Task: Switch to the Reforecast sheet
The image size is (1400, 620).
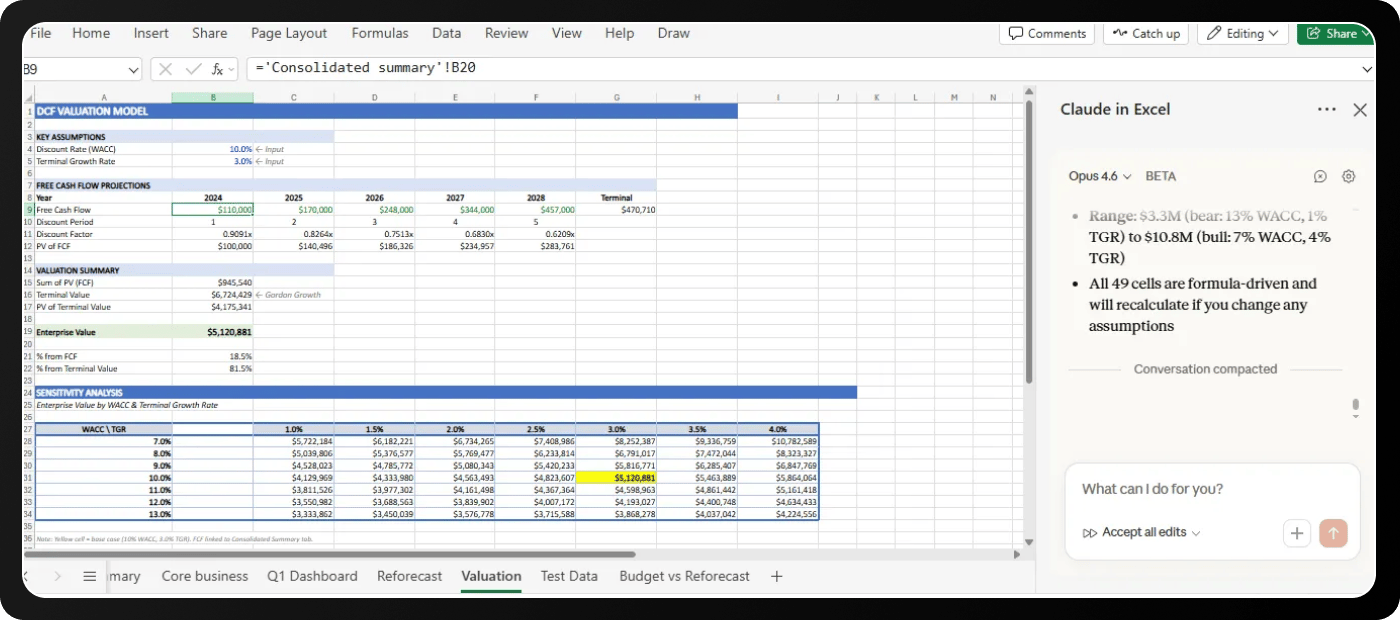Action: coord(410,576)
